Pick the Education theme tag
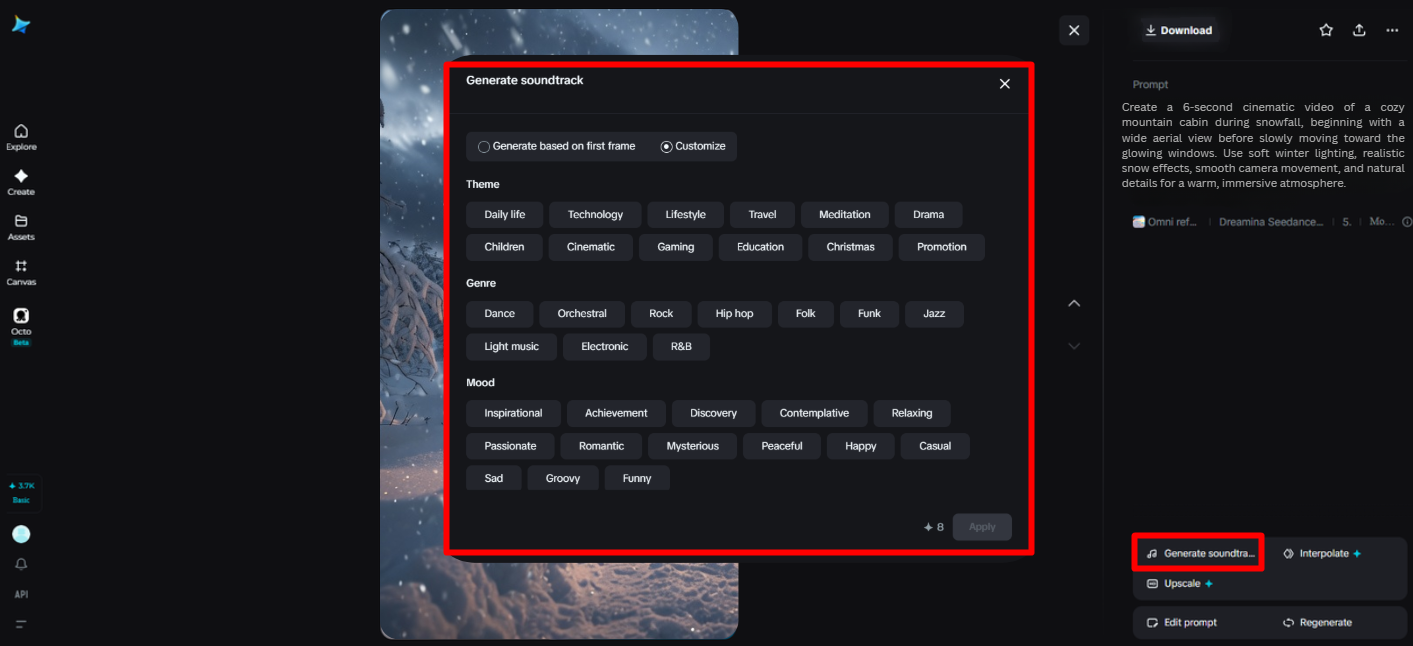This screenshot has width=1413, height=646. pyautogui.click(x=761, y=247)
